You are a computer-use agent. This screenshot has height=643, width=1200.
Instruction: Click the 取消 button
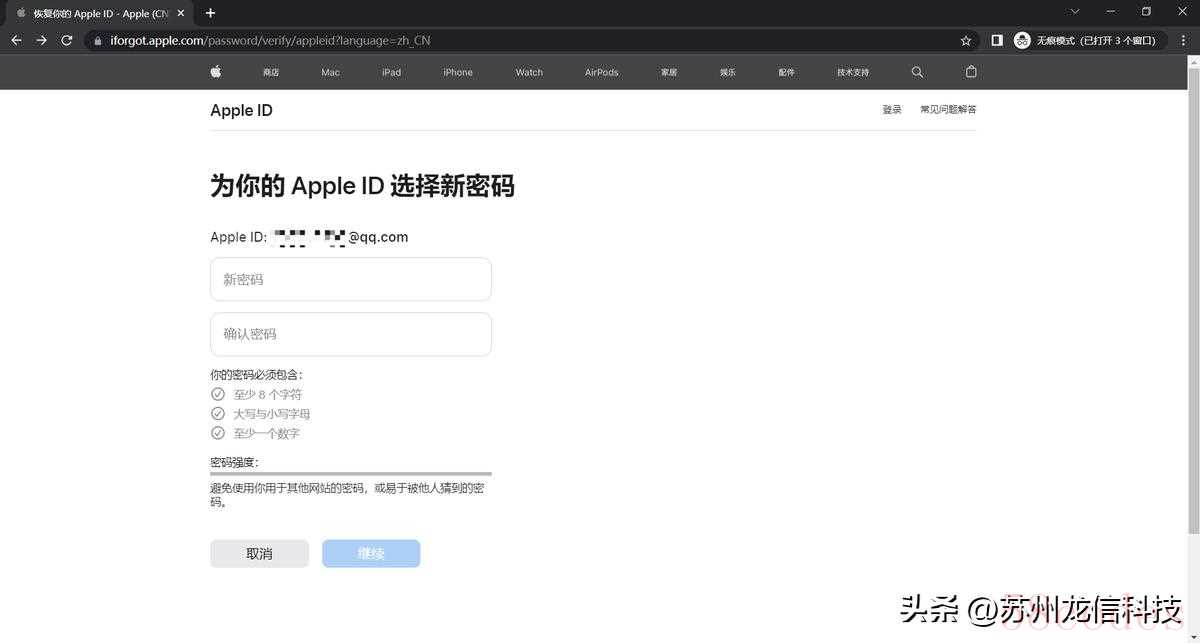point(259,554)
